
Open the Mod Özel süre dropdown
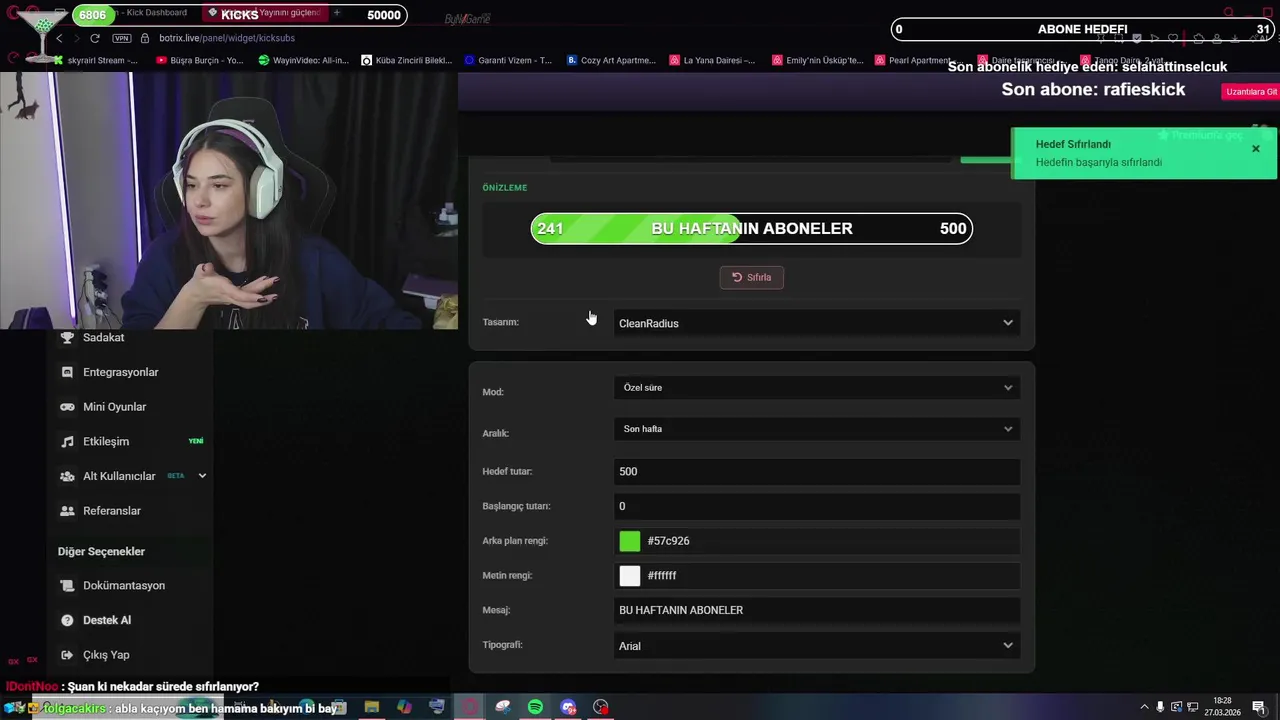pyautogui.click(x=816, y=388)
